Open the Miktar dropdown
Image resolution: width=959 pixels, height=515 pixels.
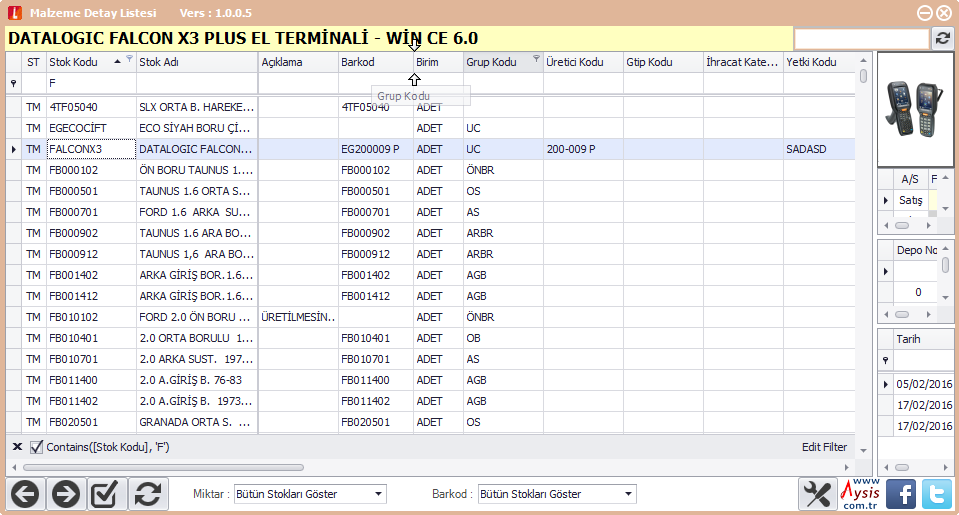[379, 494]
